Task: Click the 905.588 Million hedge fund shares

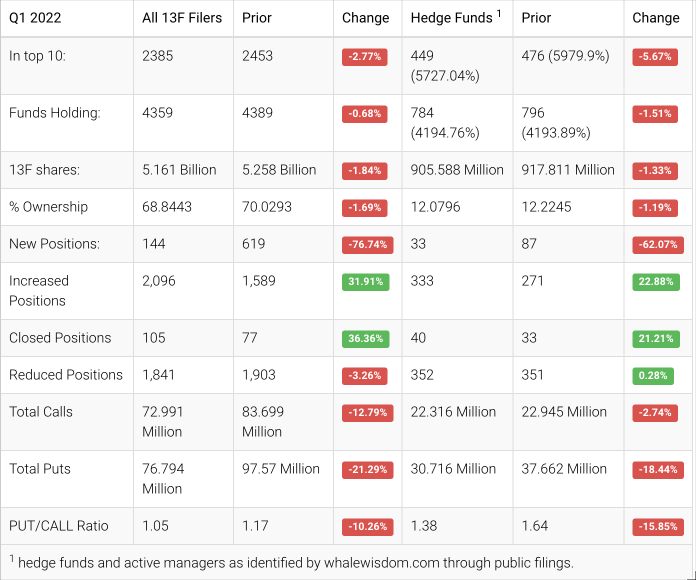Action: (457, 170)
